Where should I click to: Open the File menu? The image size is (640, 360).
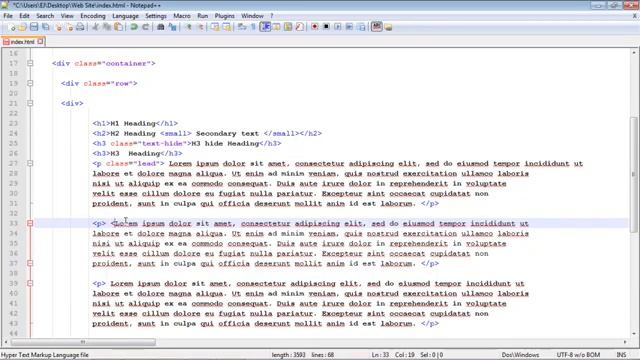(x=8, y=16)
